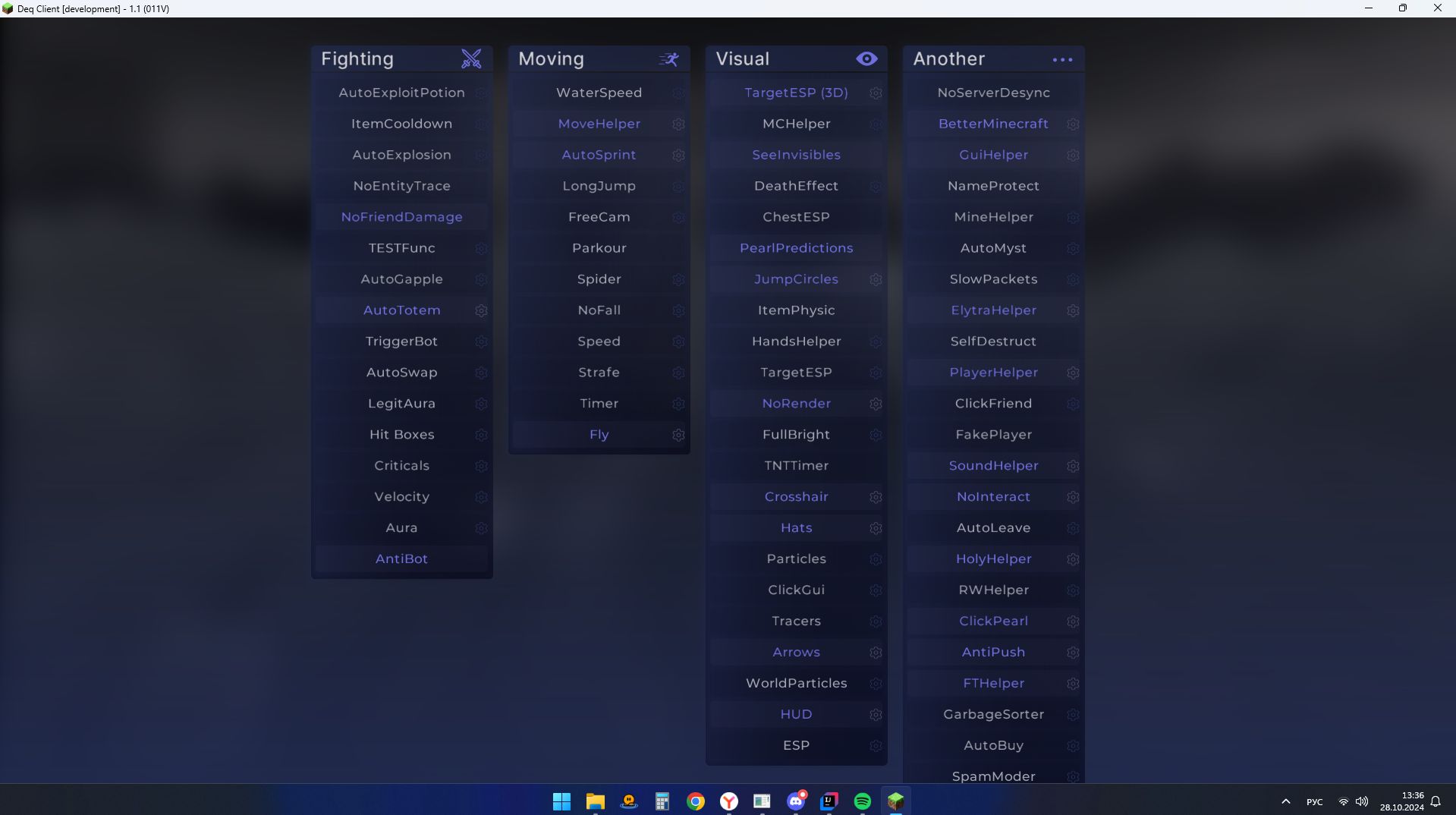Viewport: 1456px width, 815px height.
Task: Enable the Velocity module
Action: 401,497
